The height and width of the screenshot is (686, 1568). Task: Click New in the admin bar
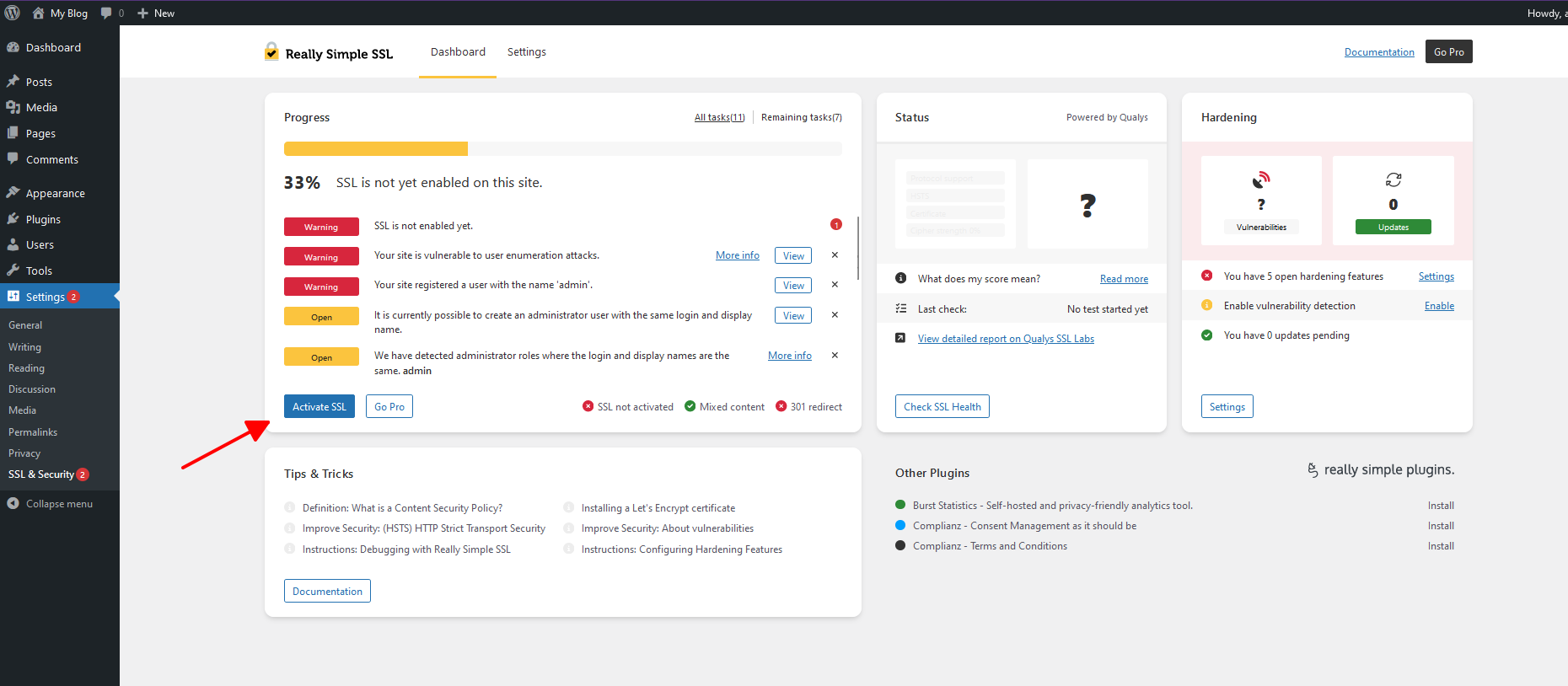(x=156, y=13)
